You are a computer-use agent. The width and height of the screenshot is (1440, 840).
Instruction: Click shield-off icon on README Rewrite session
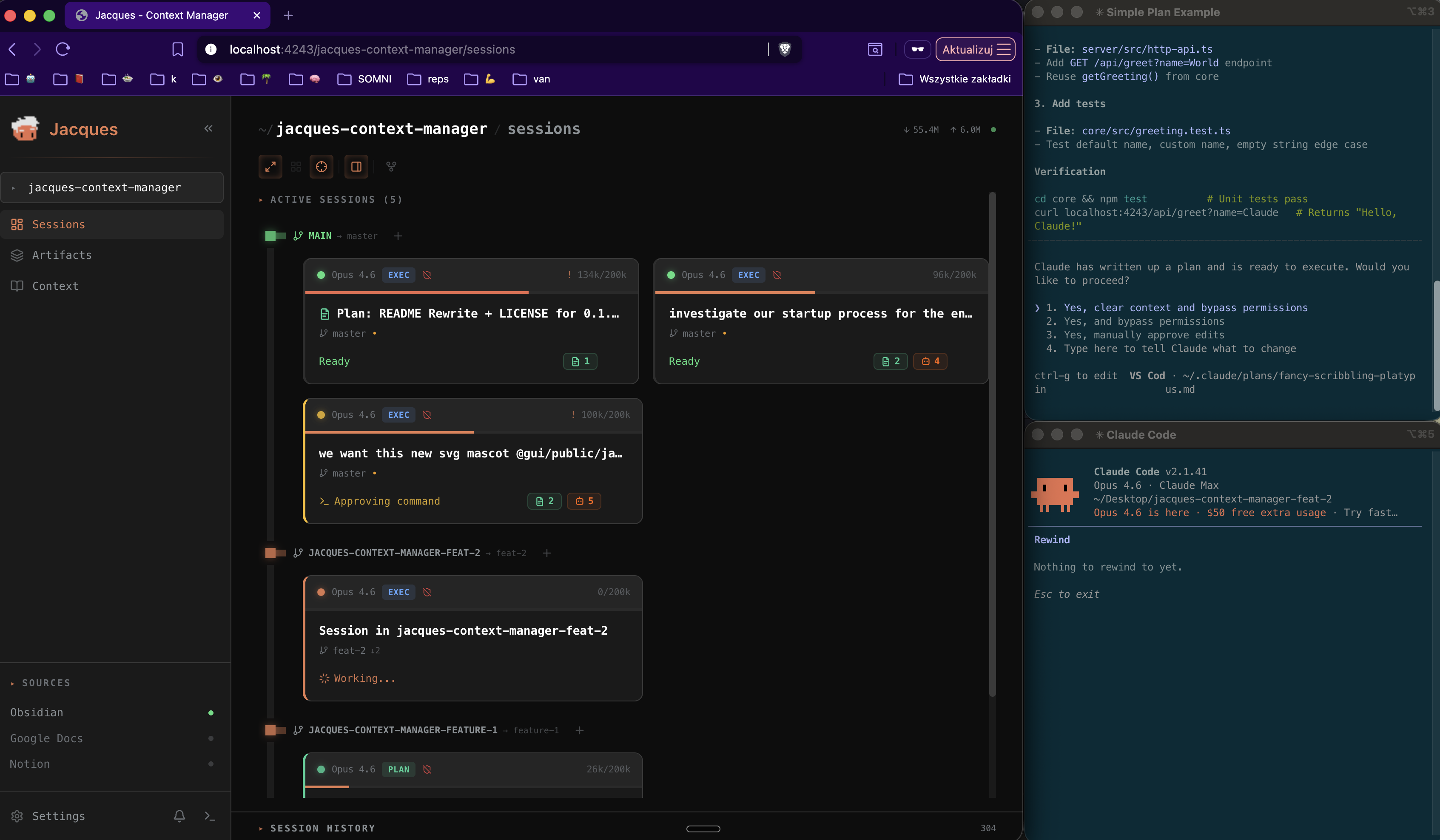[427, 275]
